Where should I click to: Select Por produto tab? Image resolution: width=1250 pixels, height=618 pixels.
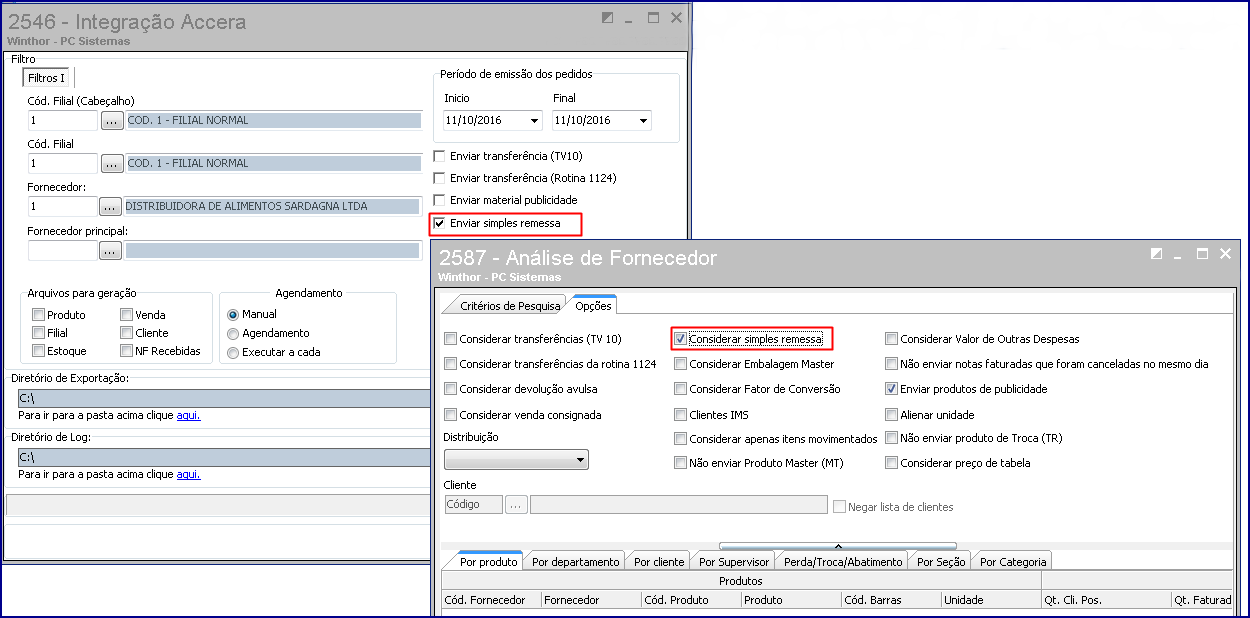pyautogui.click(x=488, y=561)
